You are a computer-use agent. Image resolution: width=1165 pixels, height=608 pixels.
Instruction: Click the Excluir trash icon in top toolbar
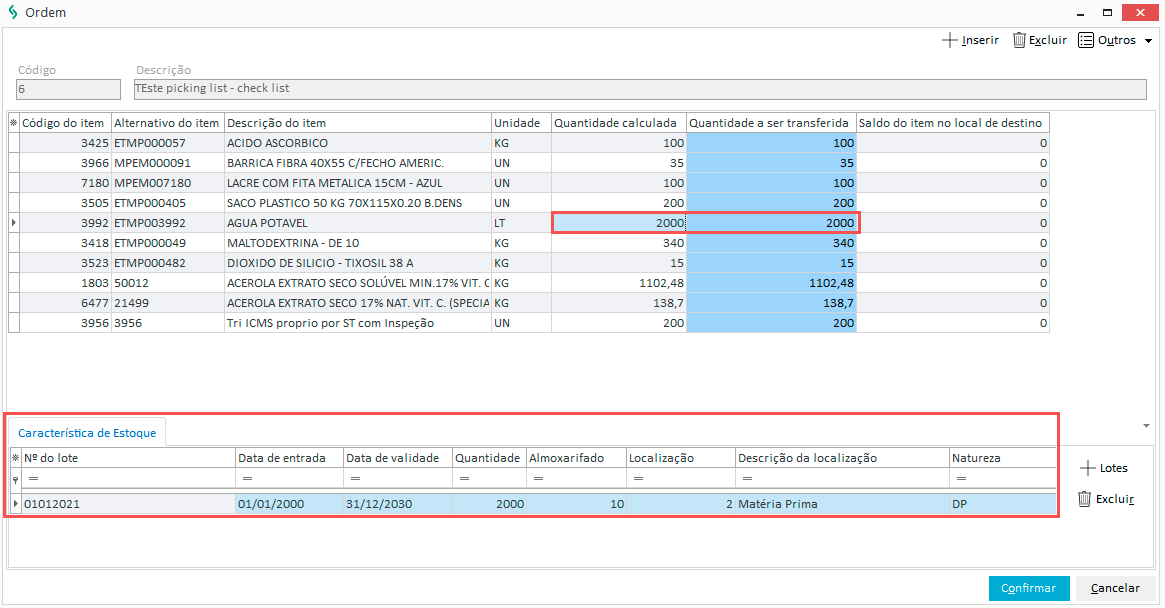(x=1019, y=40)
